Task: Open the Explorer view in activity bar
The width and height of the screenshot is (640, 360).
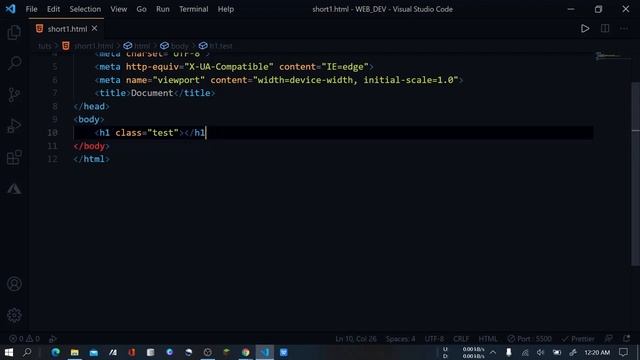Action: point(14,32)
